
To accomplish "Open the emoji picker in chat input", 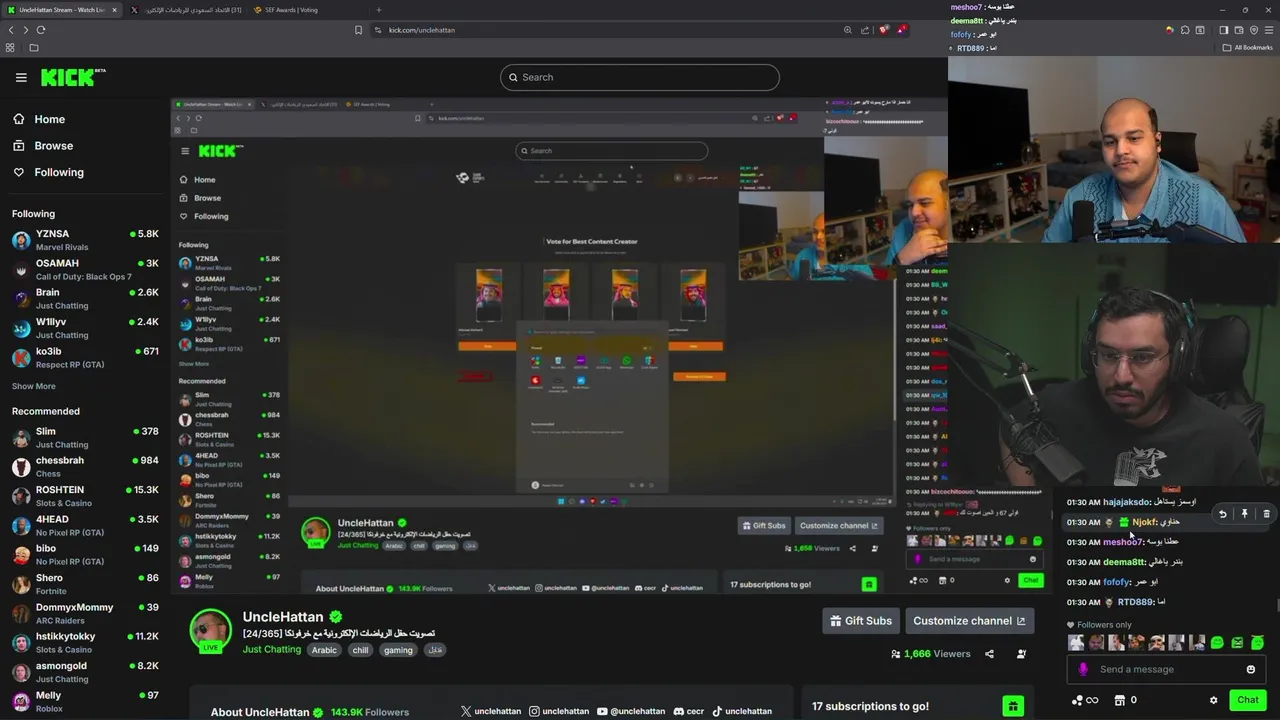I will [x=1250, y=670].
